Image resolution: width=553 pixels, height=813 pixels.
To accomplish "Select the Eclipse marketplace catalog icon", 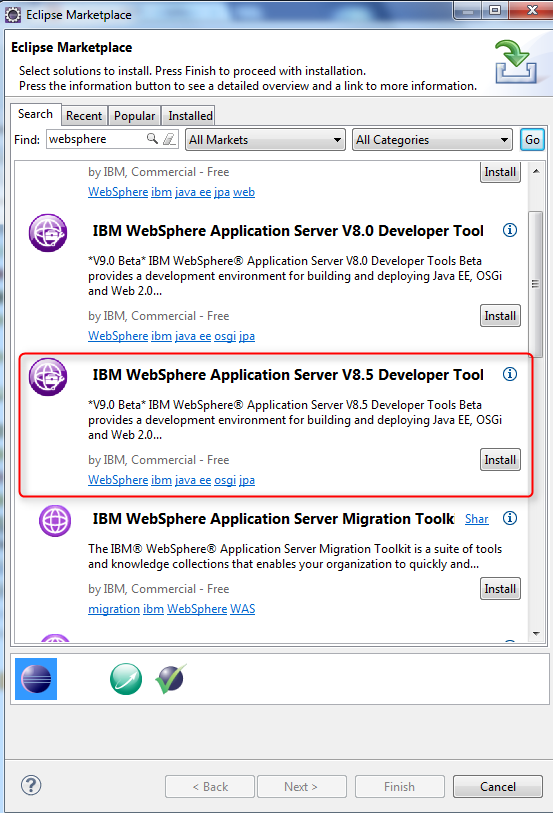I will click(x=36, y=679).
